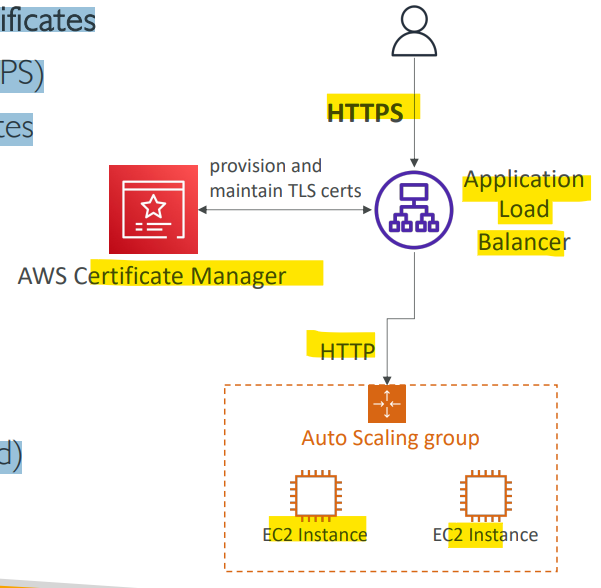Click the highlighted HTTP label

click(x=347, y=351)
